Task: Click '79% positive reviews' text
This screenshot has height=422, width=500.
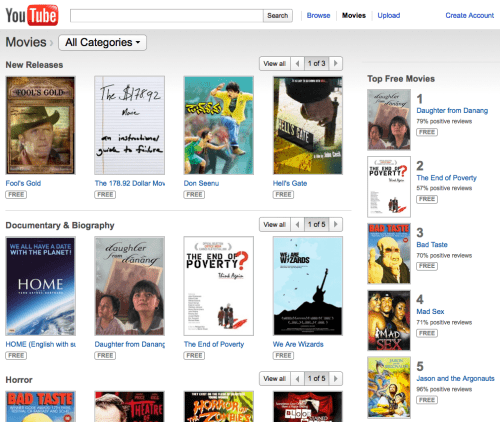Action: 444,121
